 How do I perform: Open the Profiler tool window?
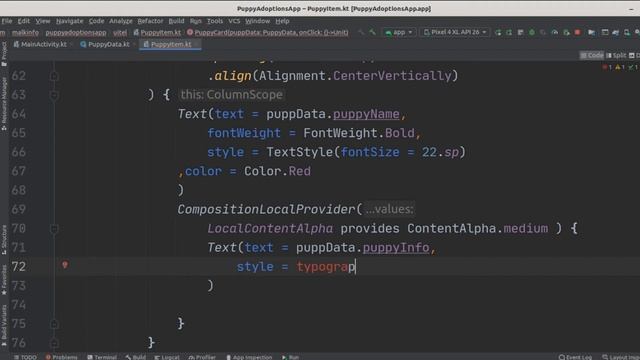coord(202,357)
